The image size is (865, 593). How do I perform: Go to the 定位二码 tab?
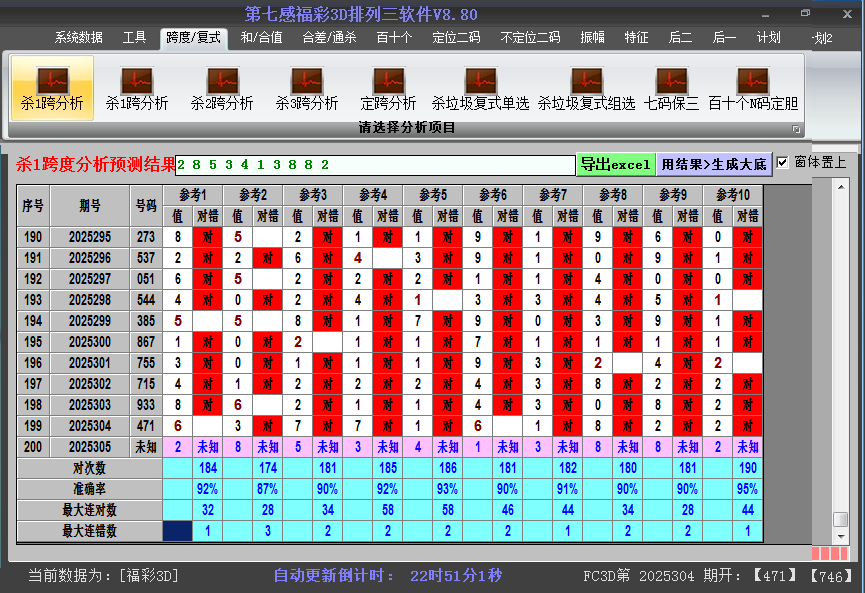[x=456, y=38]
